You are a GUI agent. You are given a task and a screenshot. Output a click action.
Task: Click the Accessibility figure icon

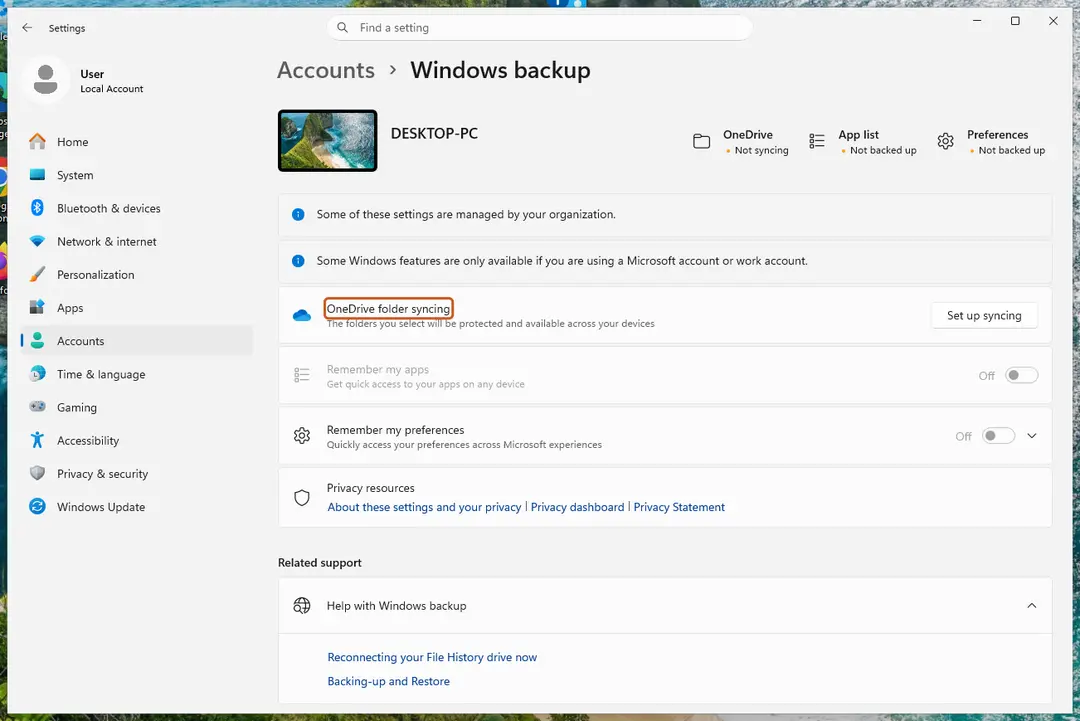point(37,440)
